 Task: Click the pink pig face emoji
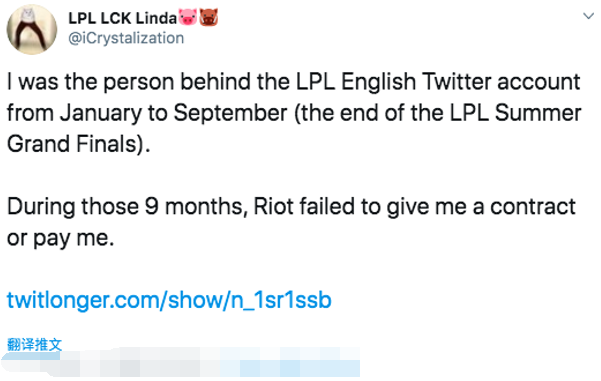click(188, 17)
